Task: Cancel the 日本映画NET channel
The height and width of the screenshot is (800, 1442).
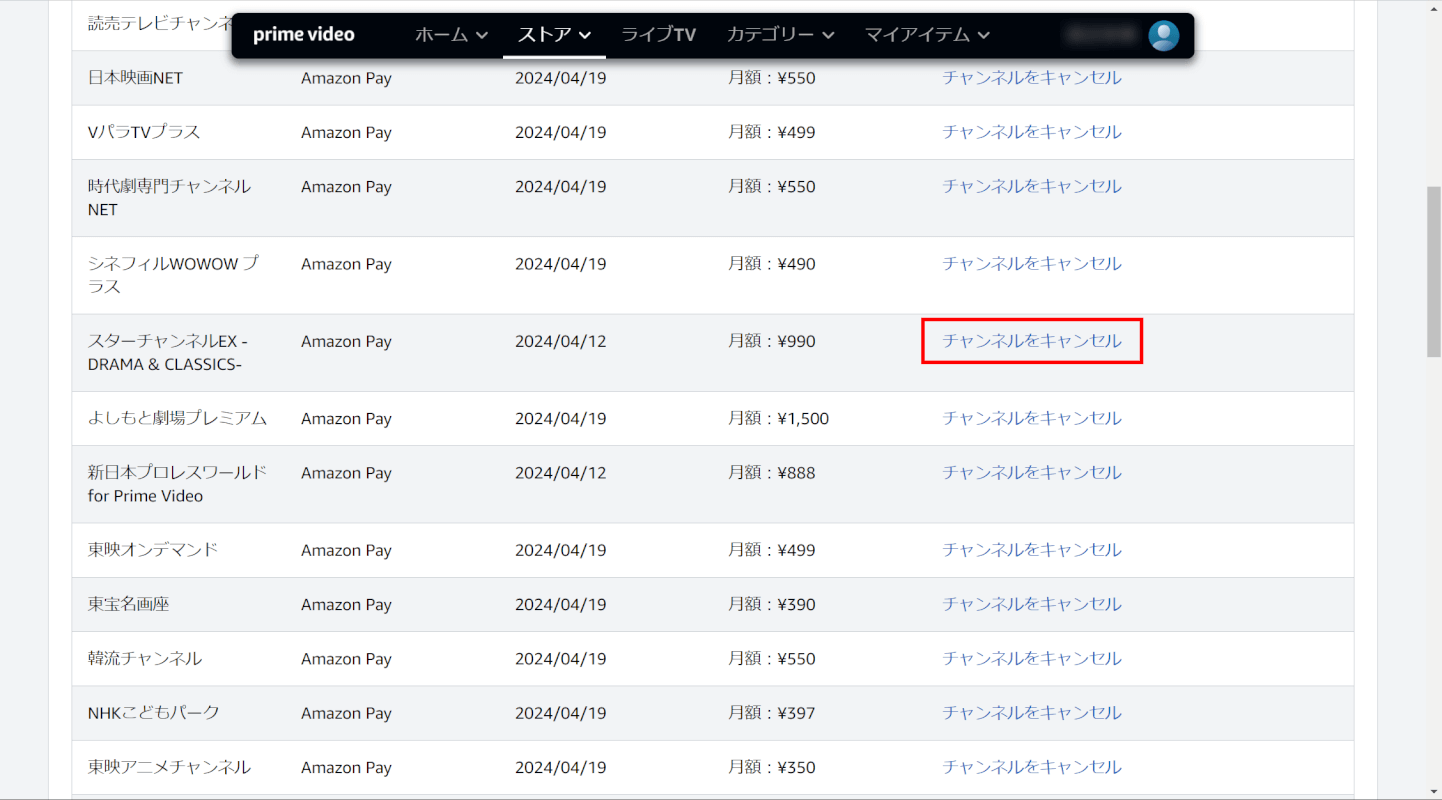Action: [1032, 78]
